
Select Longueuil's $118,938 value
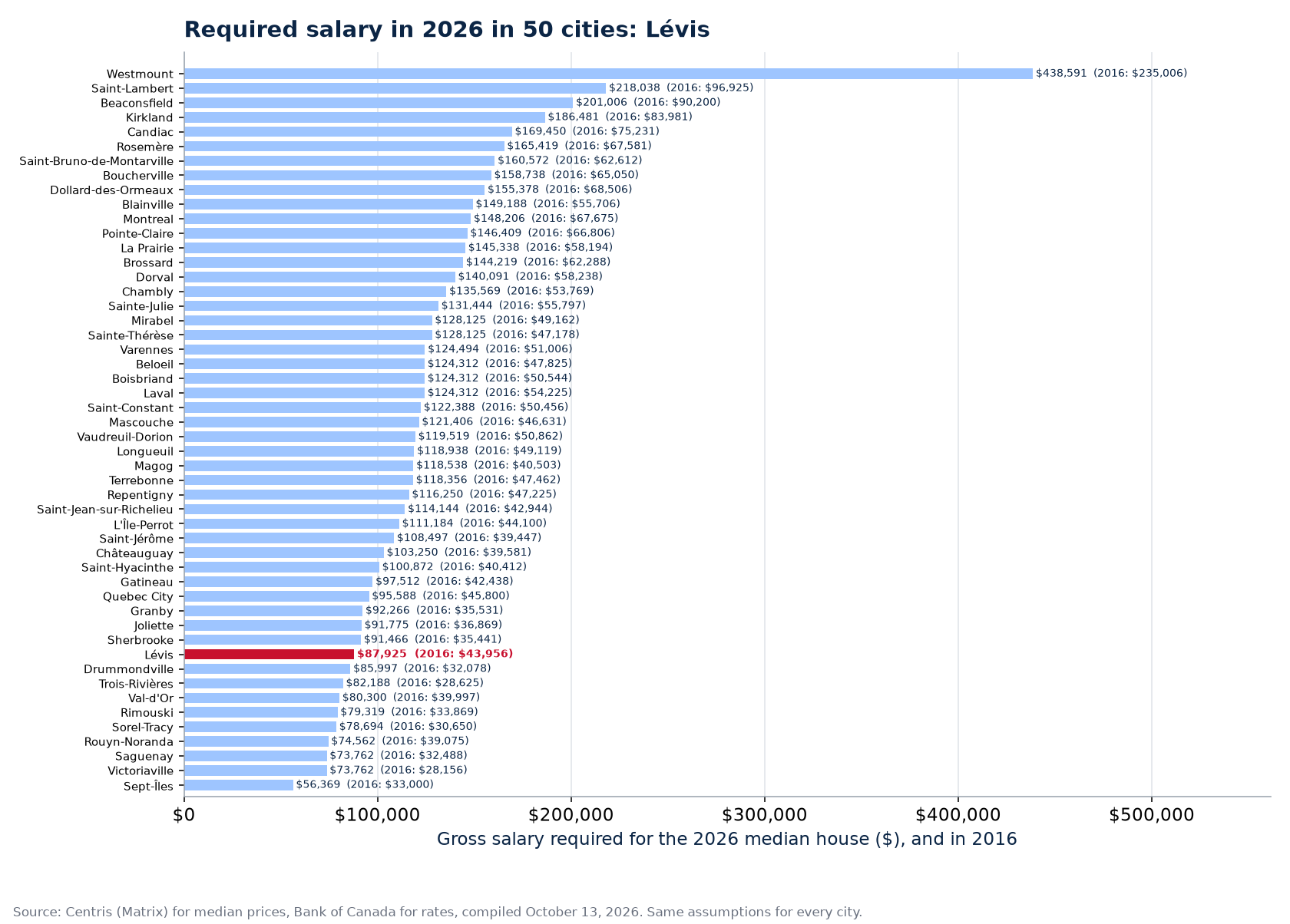489,451
